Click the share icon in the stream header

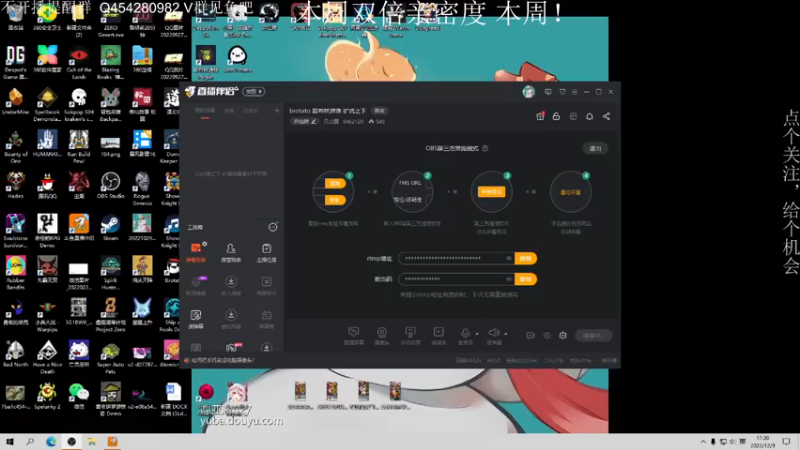coord(606,116)
